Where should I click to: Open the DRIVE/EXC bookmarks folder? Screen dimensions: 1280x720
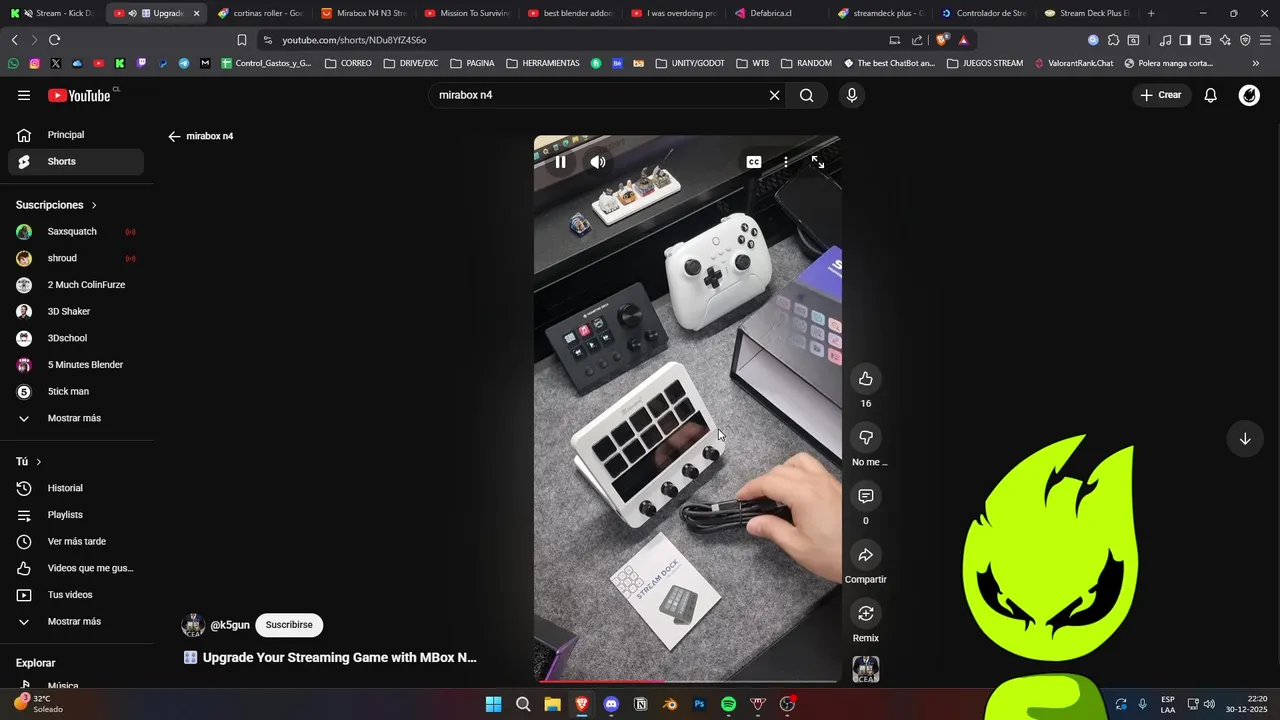411,63
